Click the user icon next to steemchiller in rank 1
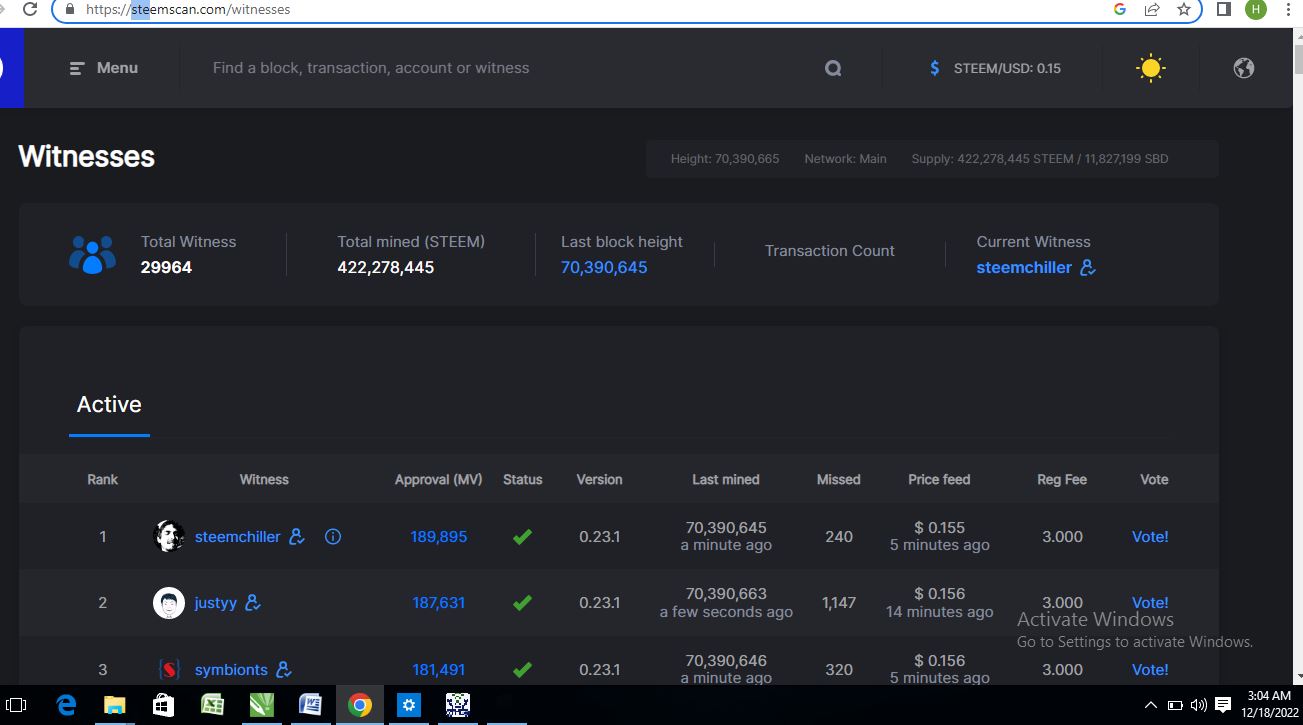 tap(297, 537)
